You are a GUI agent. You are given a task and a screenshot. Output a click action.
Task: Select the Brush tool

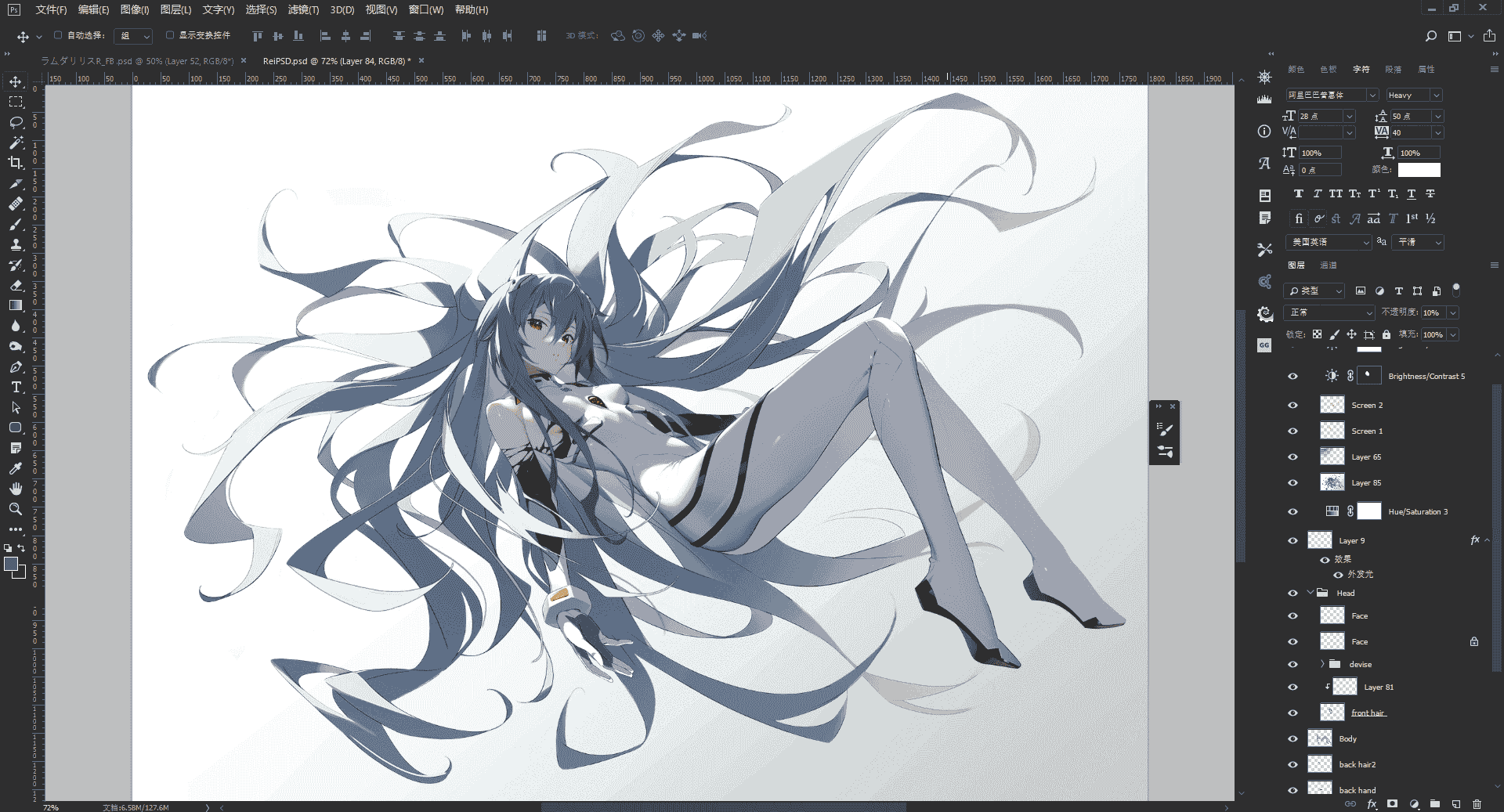tap(16, 224)
